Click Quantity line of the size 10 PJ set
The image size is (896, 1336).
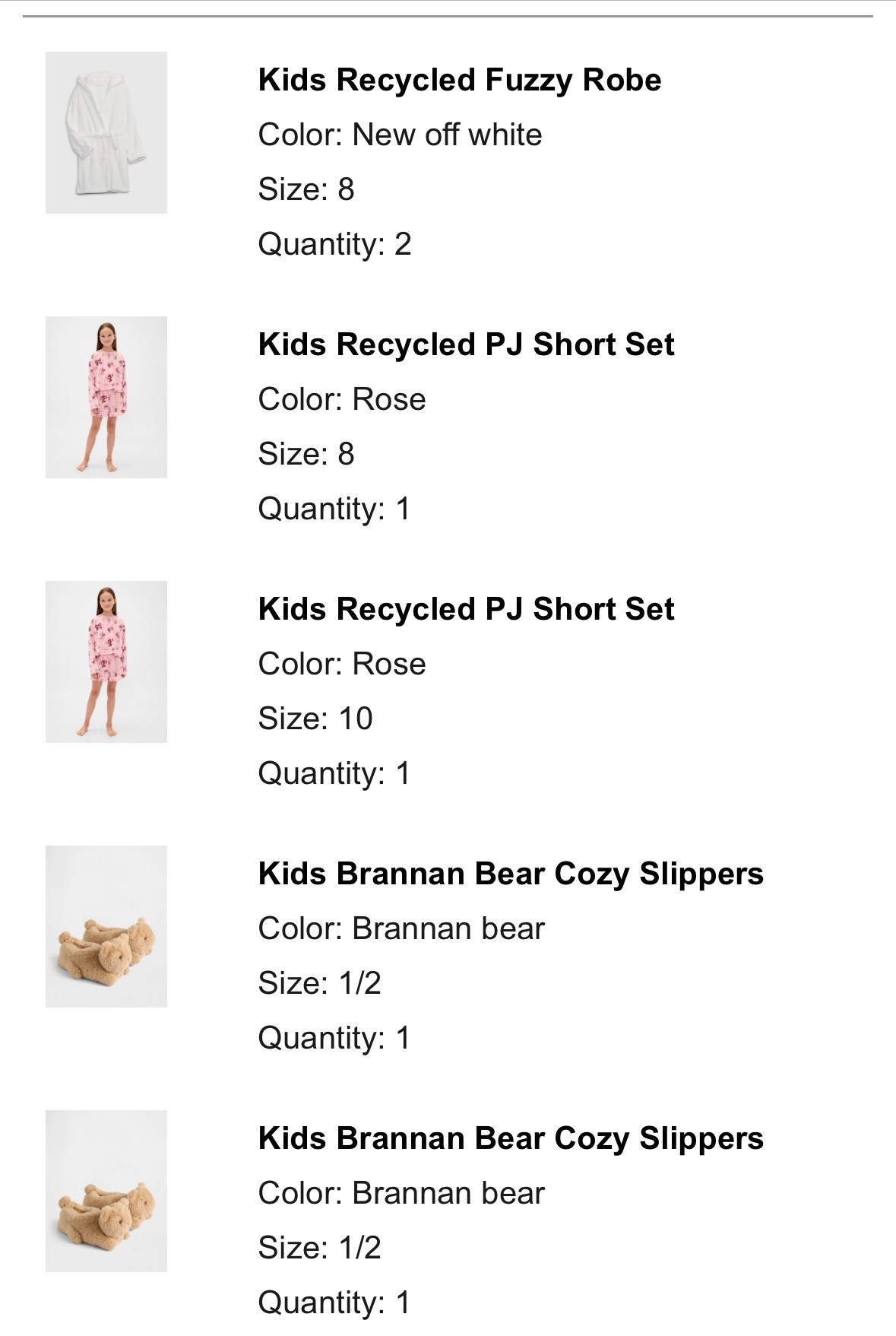(334, 773)
